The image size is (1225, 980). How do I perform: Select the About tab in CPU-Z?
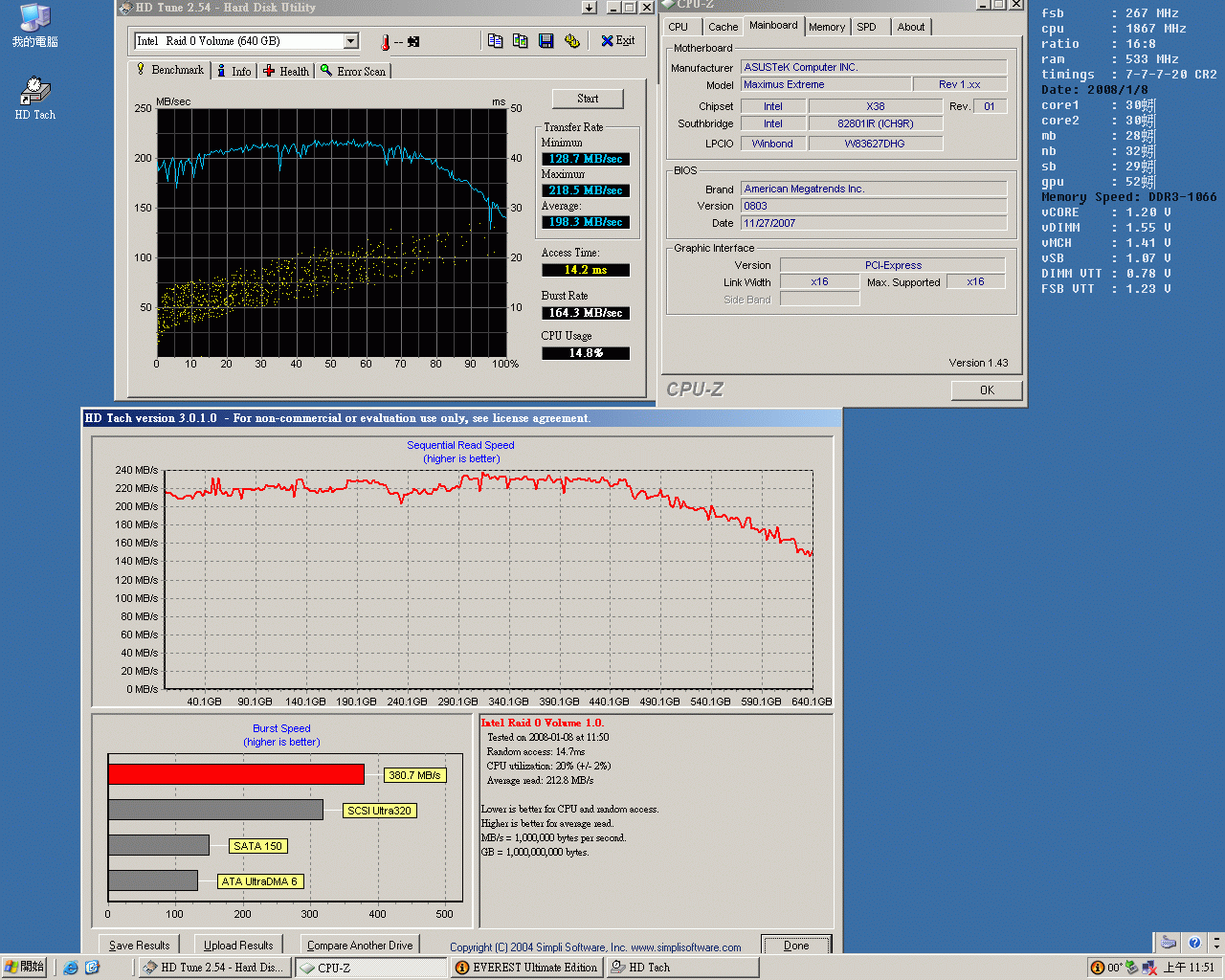click(911, 27)
